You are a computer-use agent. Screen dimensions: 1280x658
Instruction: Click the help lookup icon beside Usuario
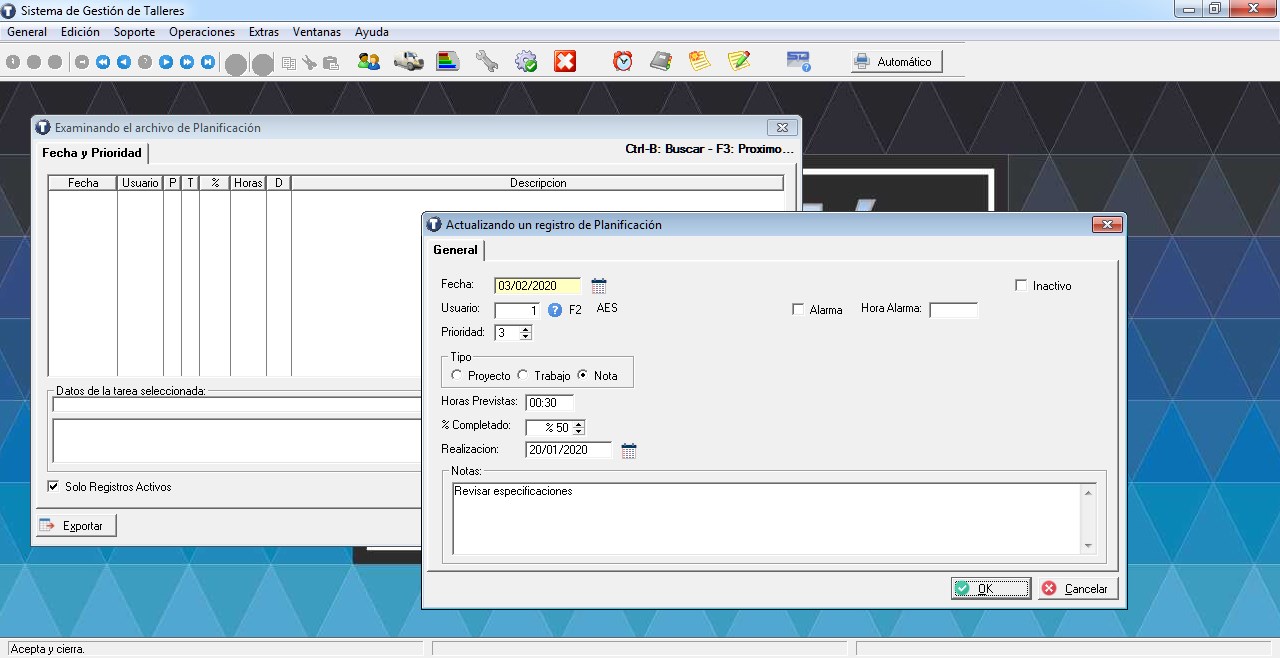point(555,310)
